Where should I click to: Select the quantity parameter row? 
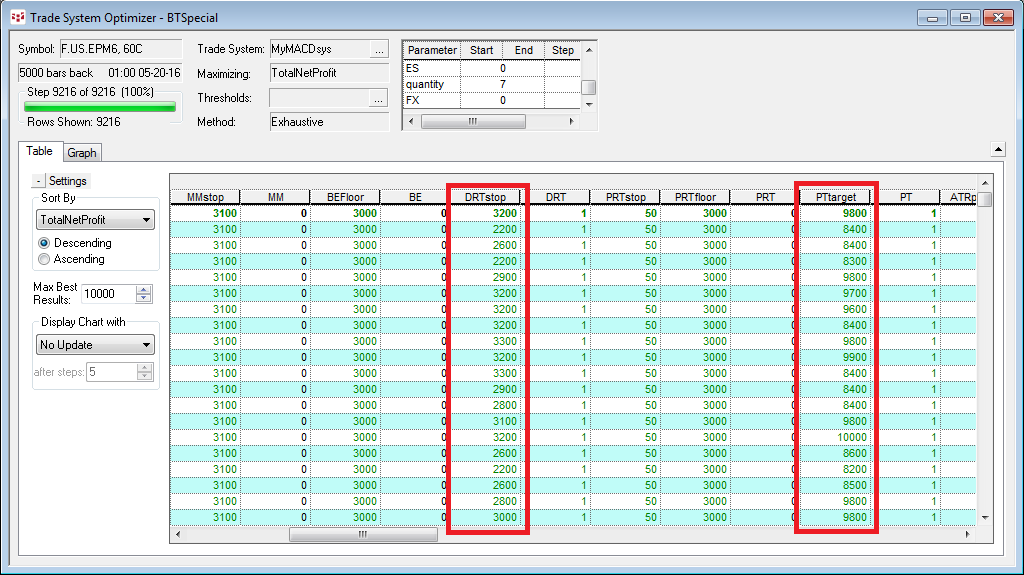coord(492,84)
